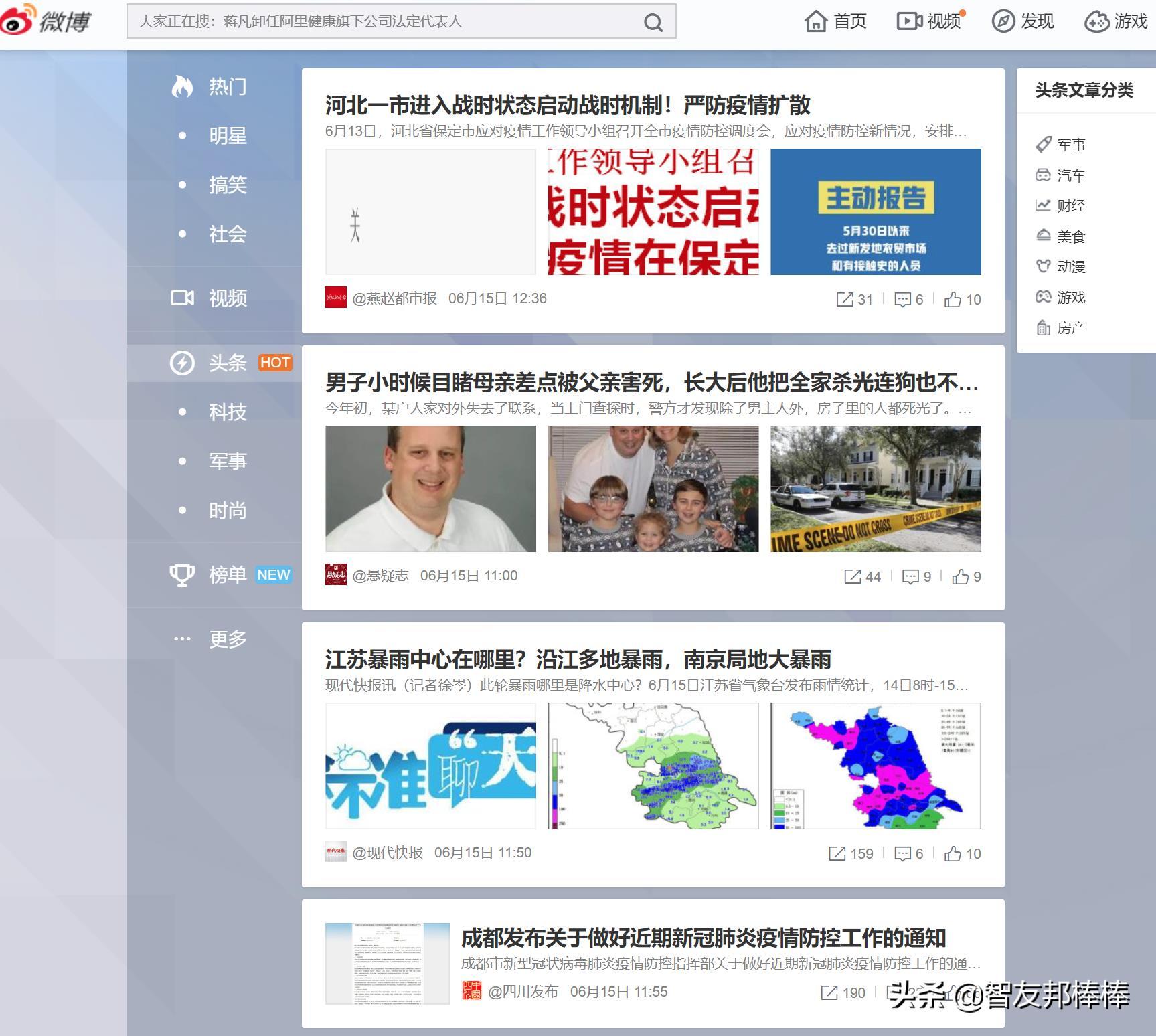Open 发现 in the top navigation
Image resolution: width=1156 pixels, height=1036 pixels.
pos(1023,21)
